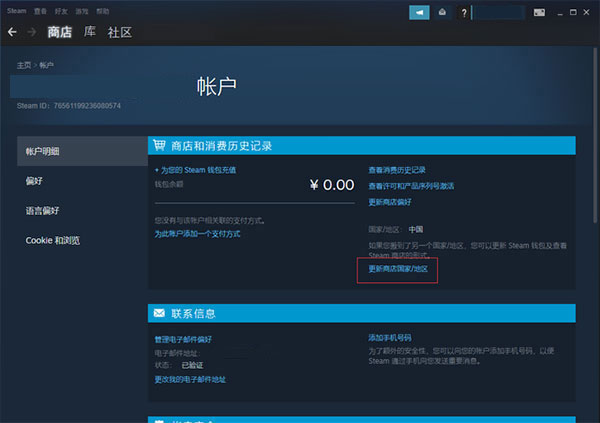600x423 pixels.
Task: Click the 已验证 status text
Action: coord(192,365)
